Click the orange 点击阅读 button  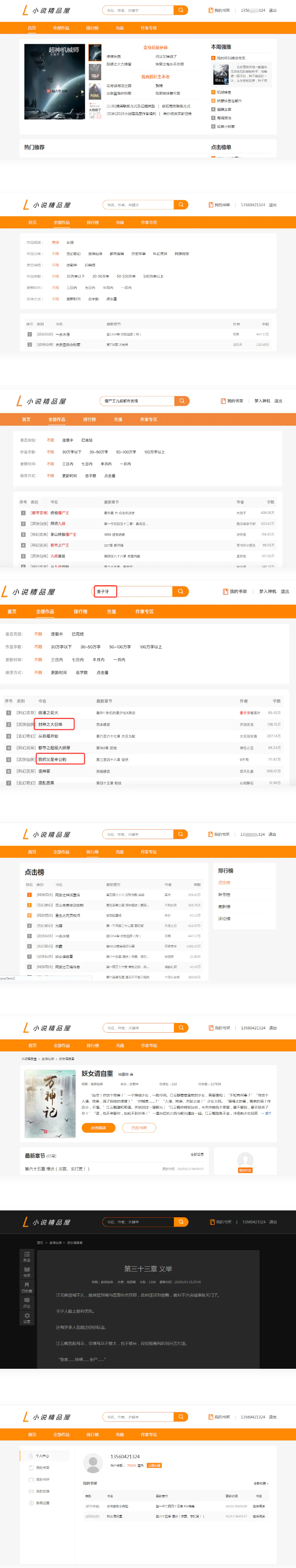(98, 1128)
